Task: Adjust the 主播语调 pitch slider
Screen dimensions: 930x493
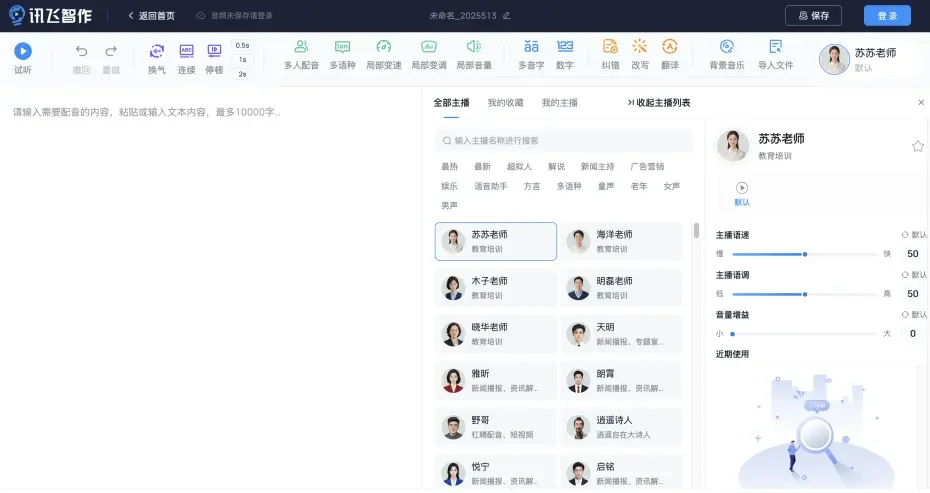Action: [x=804, y=294]
